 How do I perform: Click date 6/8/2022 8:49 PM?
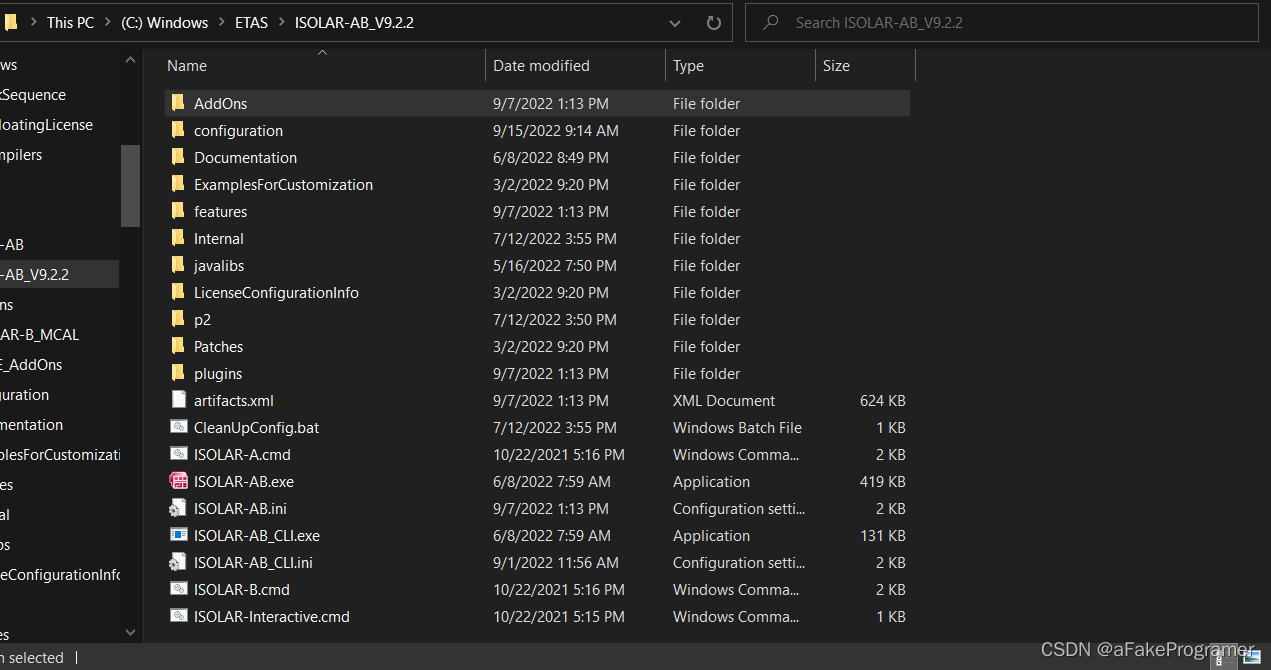(x=550, y=157)
